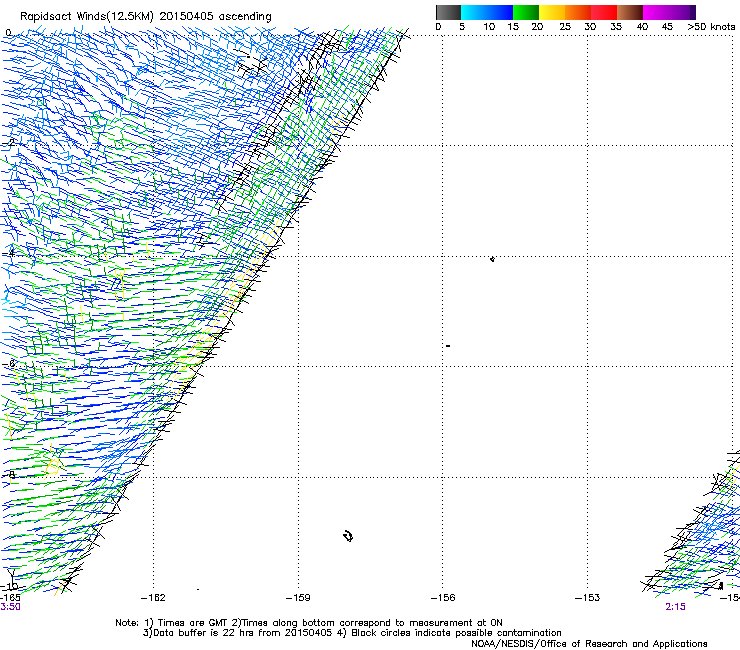The image size is (740, 650).
Task: Click the latitude label '-6'
Action: click(x=9, y=363)
